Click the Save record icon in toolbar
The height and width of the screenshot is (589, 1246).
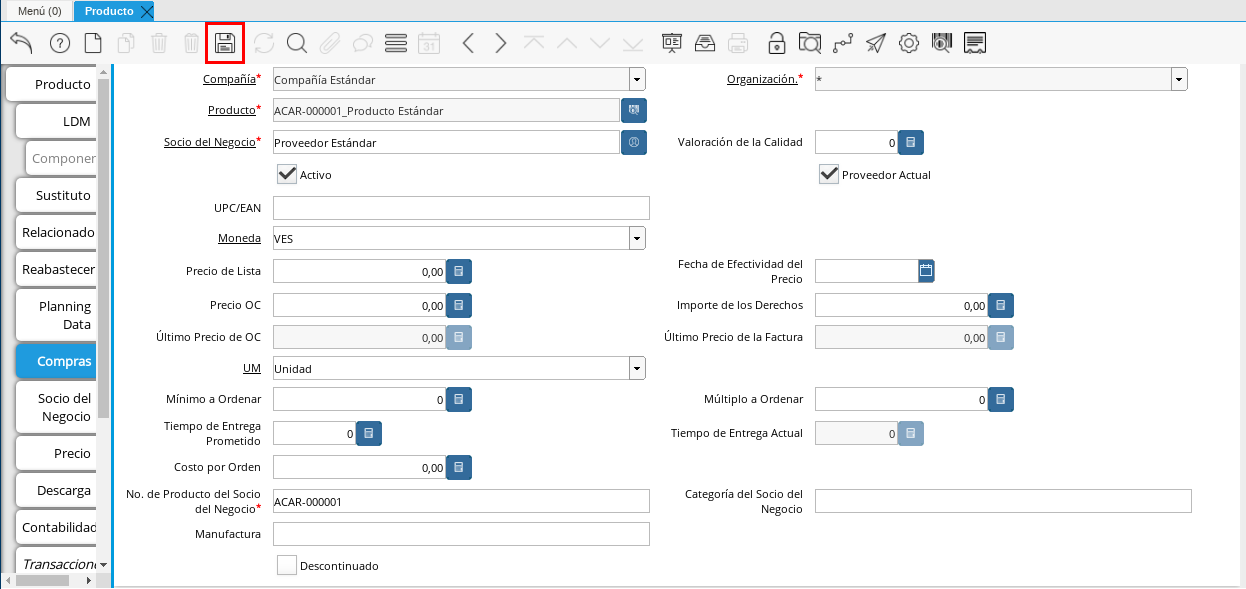[224, 43]
